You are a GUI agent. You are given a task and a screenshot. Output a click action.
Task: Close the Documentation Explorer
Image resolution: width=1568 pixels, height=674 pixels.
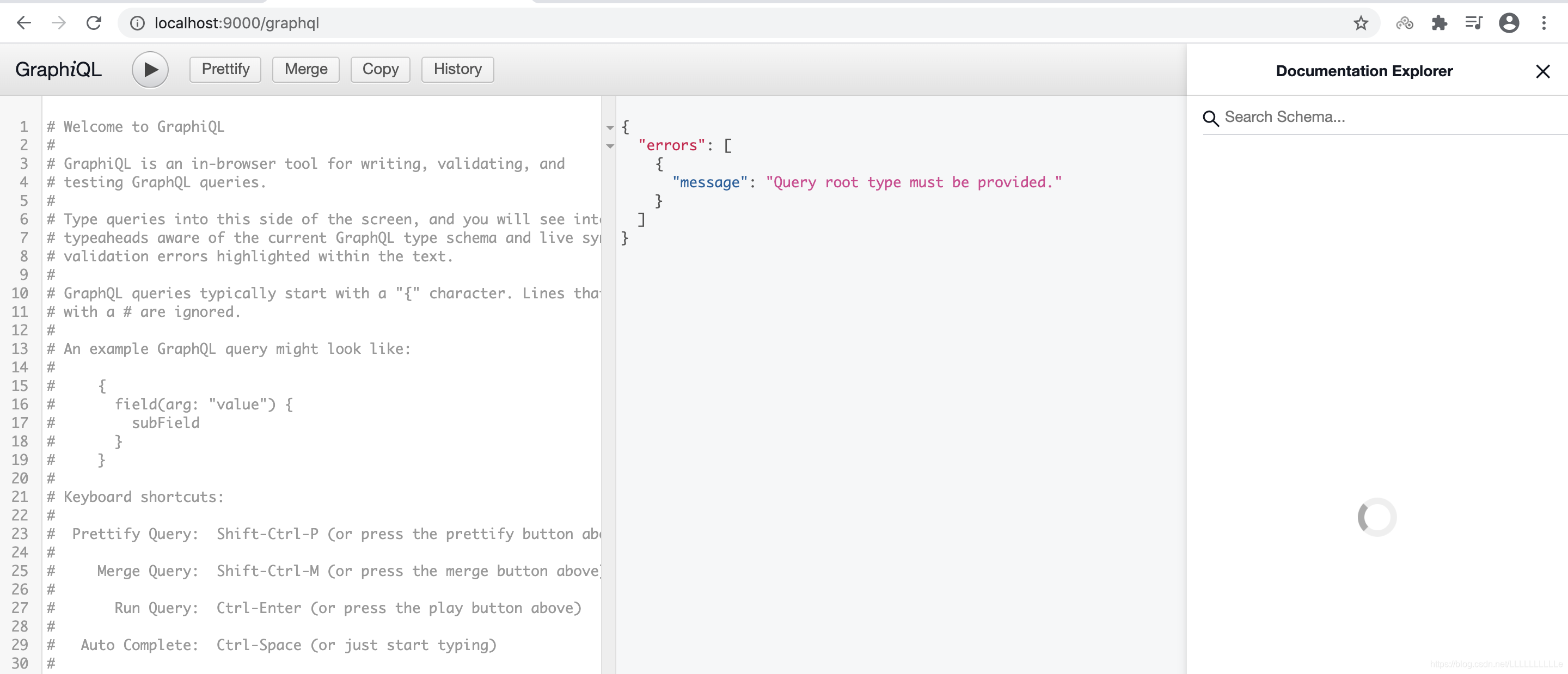click(1542, 71)
